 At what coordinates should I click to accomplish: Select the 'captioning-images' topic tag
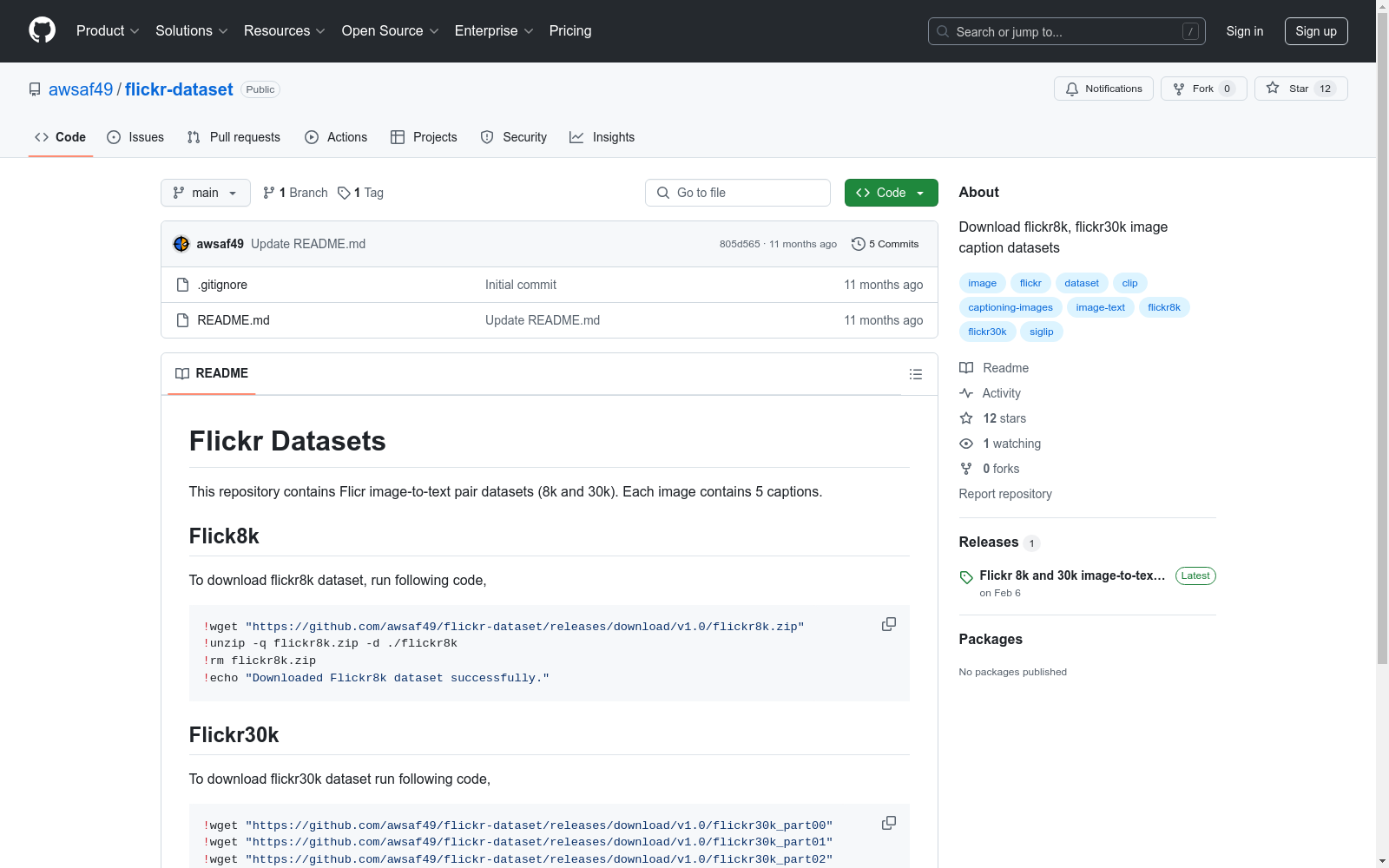1010,307
